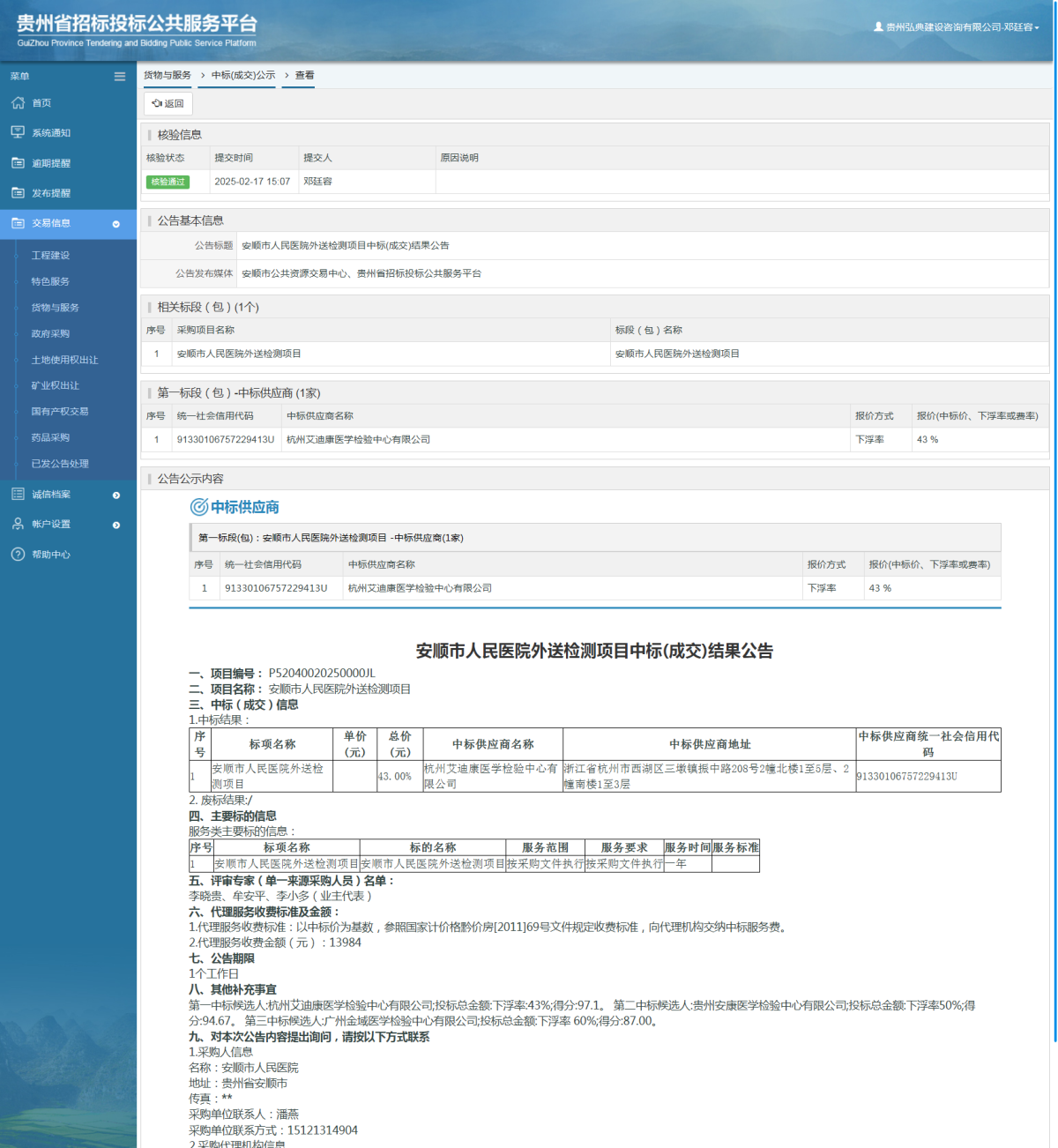The image size is (1058, 1148).
Task: Expand the 诚信档案 section arrow
Action: tap(115, 496)
